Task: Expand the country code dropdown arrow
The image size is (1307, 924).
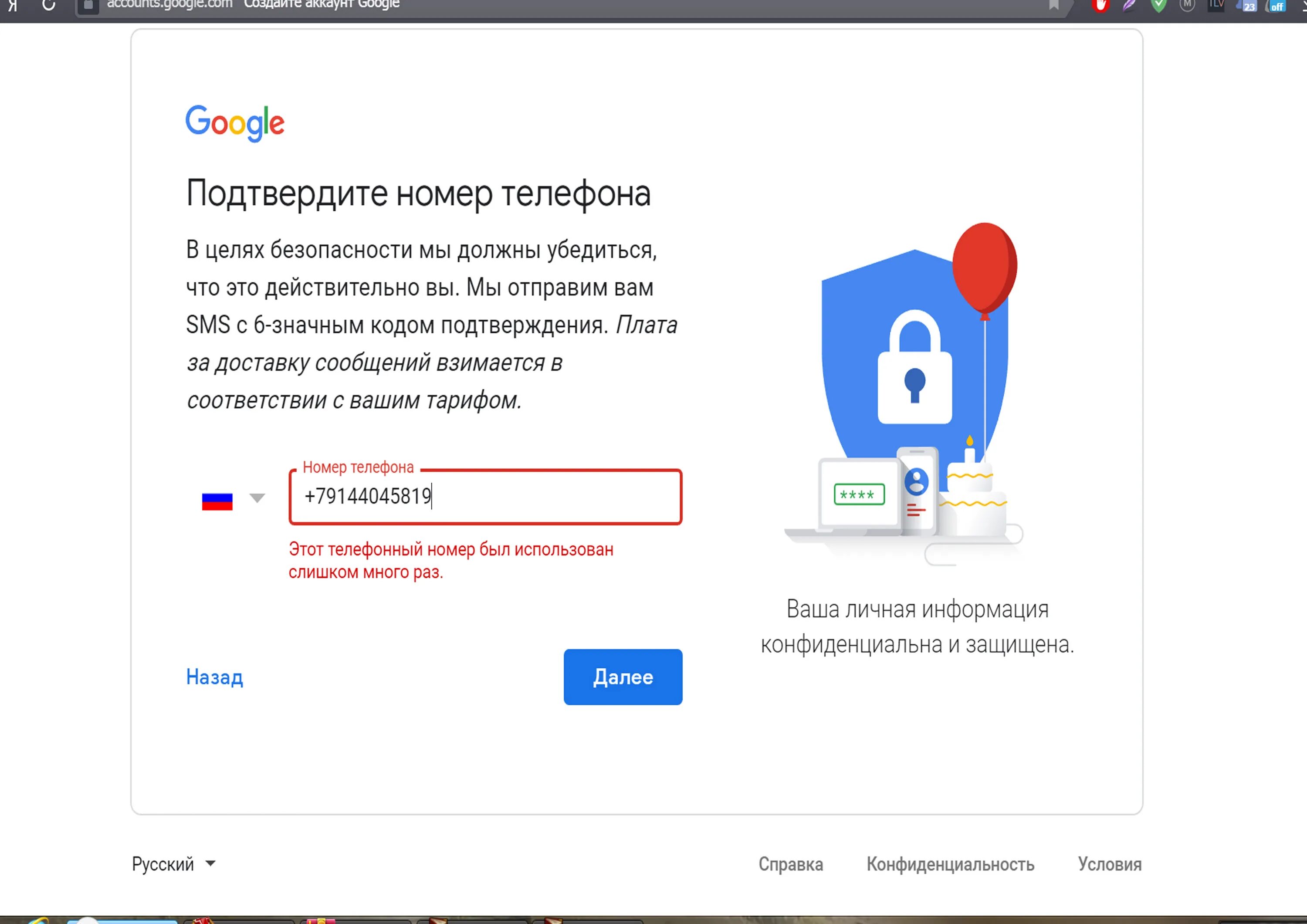Action: 257,499
